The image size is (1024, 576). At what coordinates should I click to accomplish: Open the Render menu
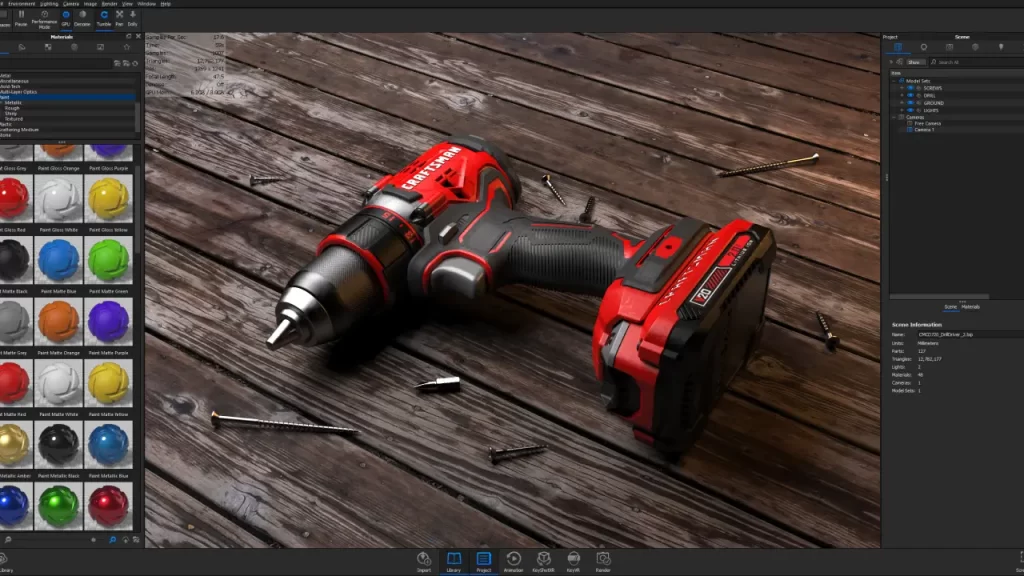pyautogui.click(x=109, y=4)
